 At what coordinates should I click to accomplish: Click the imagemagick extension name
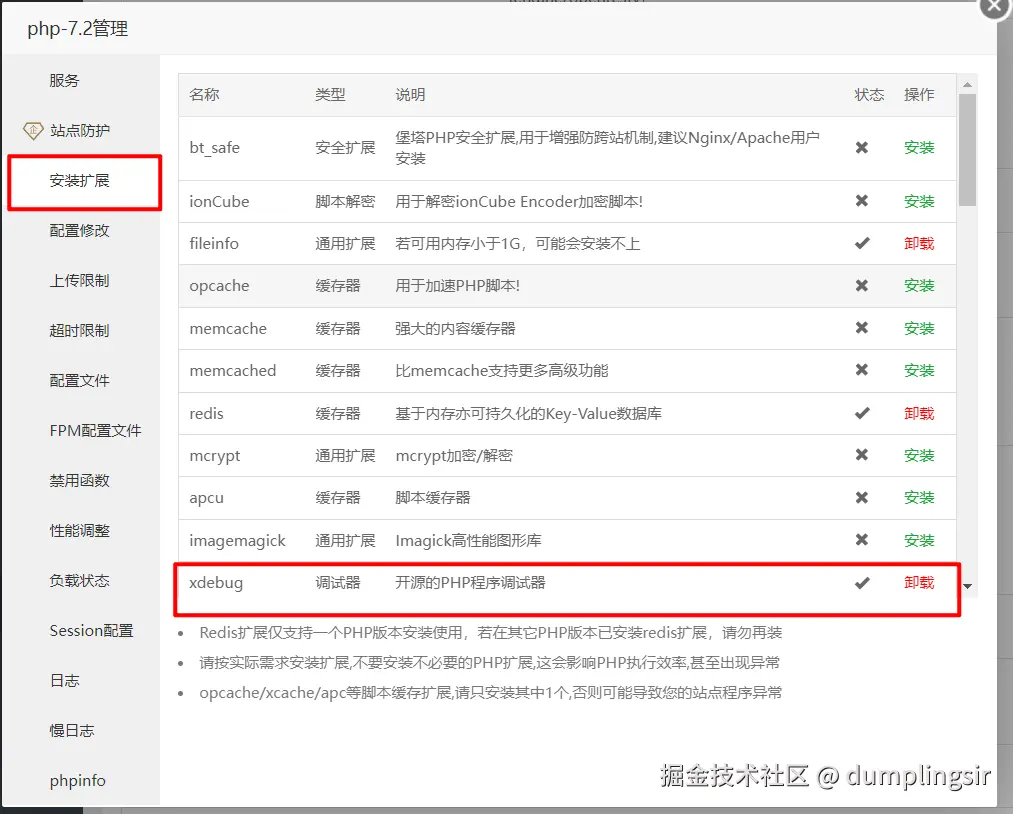[x=237, y=541]
